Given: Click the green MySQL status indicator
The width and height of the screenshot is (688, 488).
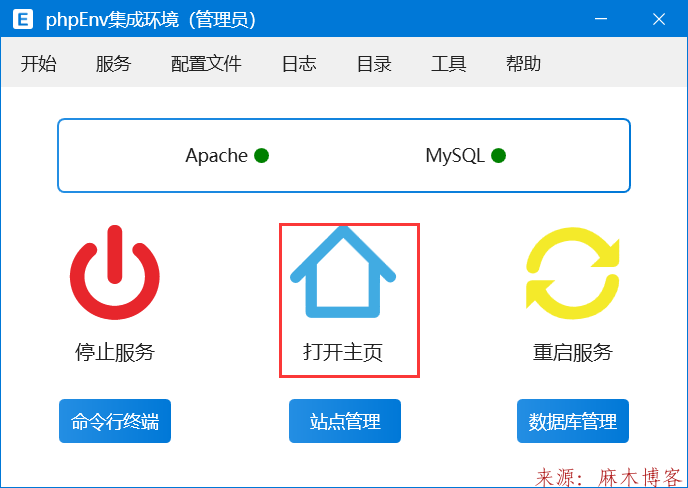Looking at the screenshot, I should 498,155.
